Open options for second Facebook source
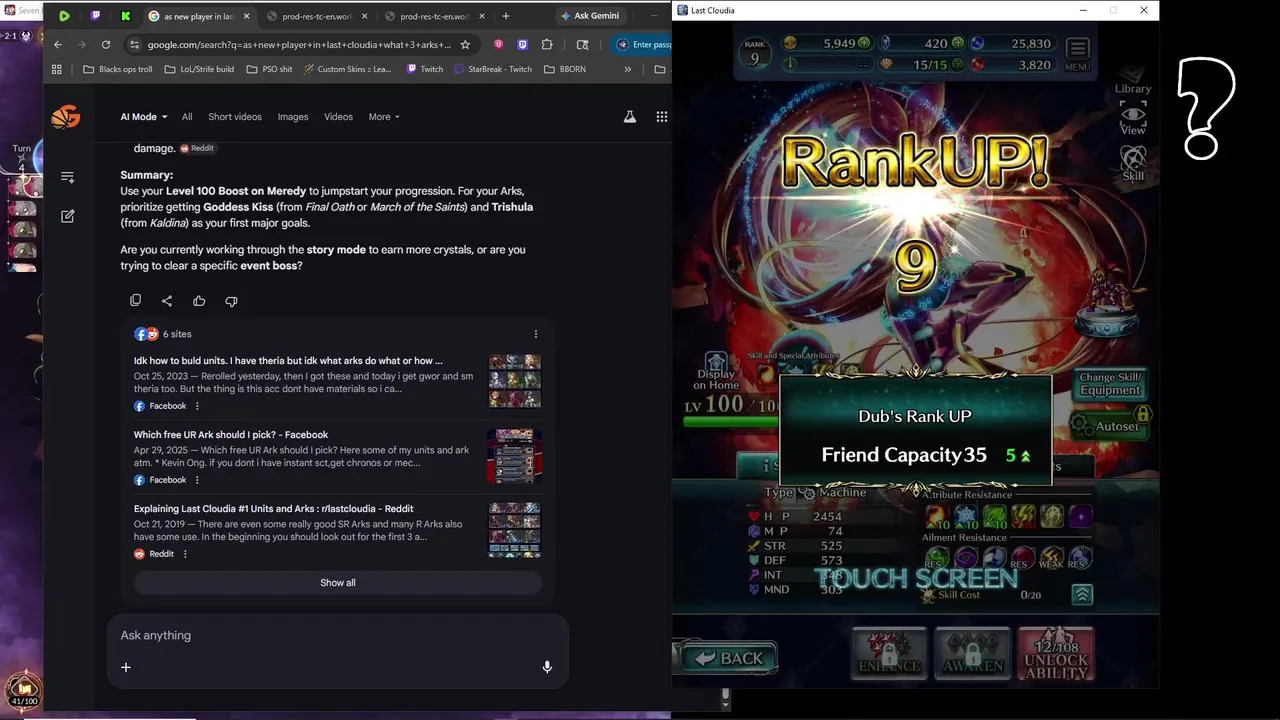This screenshot has width=1280, height=720. tap(197, 480)
